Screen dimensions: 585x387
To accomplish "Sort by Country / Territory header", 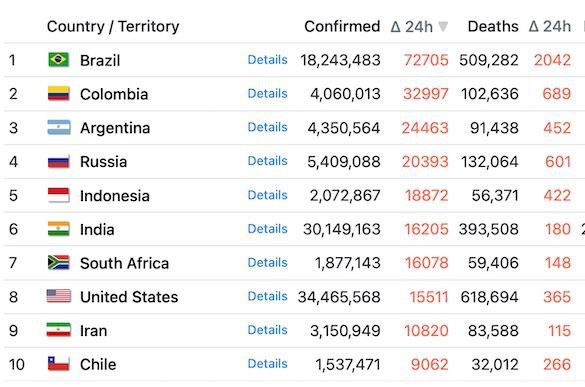I will pyautogui.click(x=113, y=26).
